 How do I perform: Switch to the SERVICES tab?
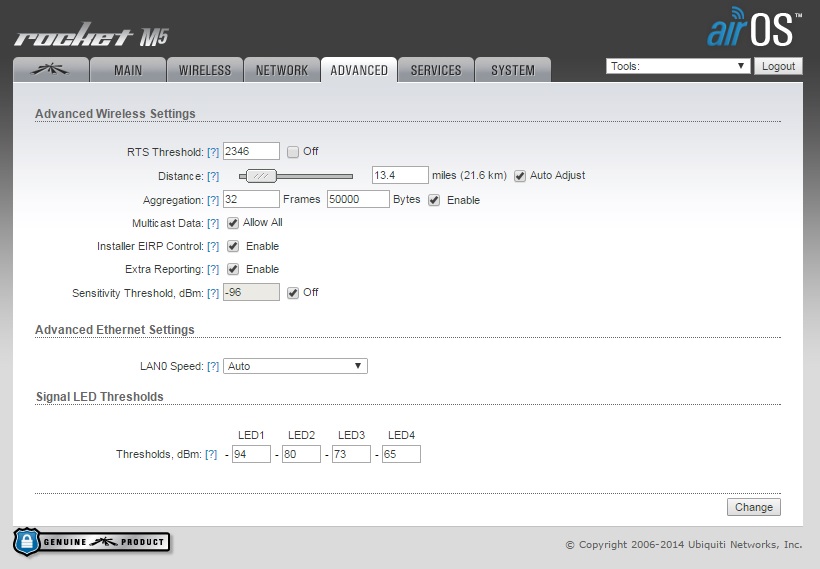436,70
